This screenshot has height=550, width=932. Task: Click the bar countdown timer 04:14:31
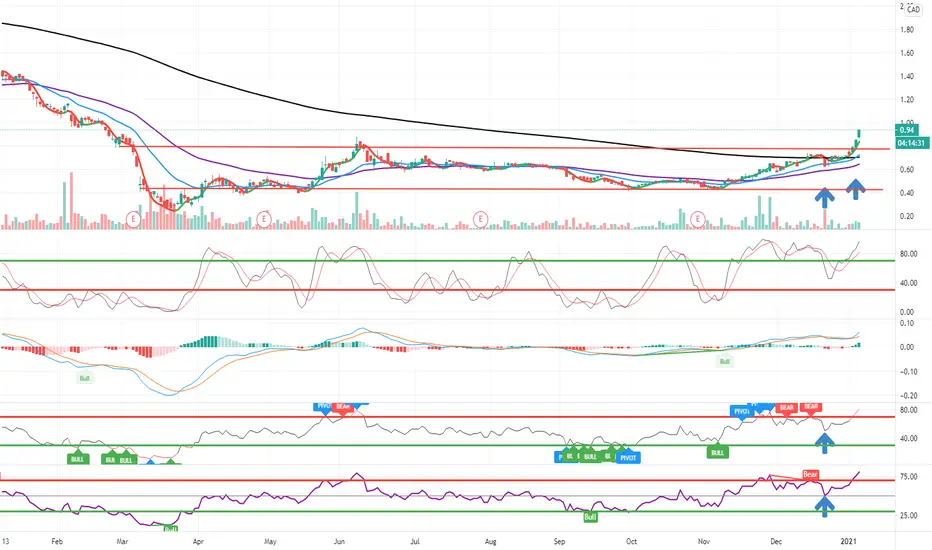(x=910, y=143)
